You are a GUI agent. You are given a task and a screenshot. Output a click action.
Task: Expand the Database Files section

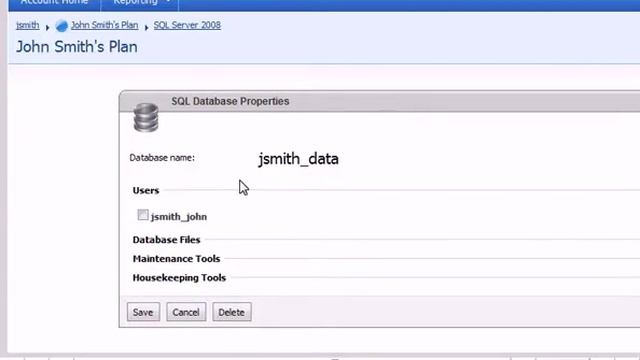(167, 240)
